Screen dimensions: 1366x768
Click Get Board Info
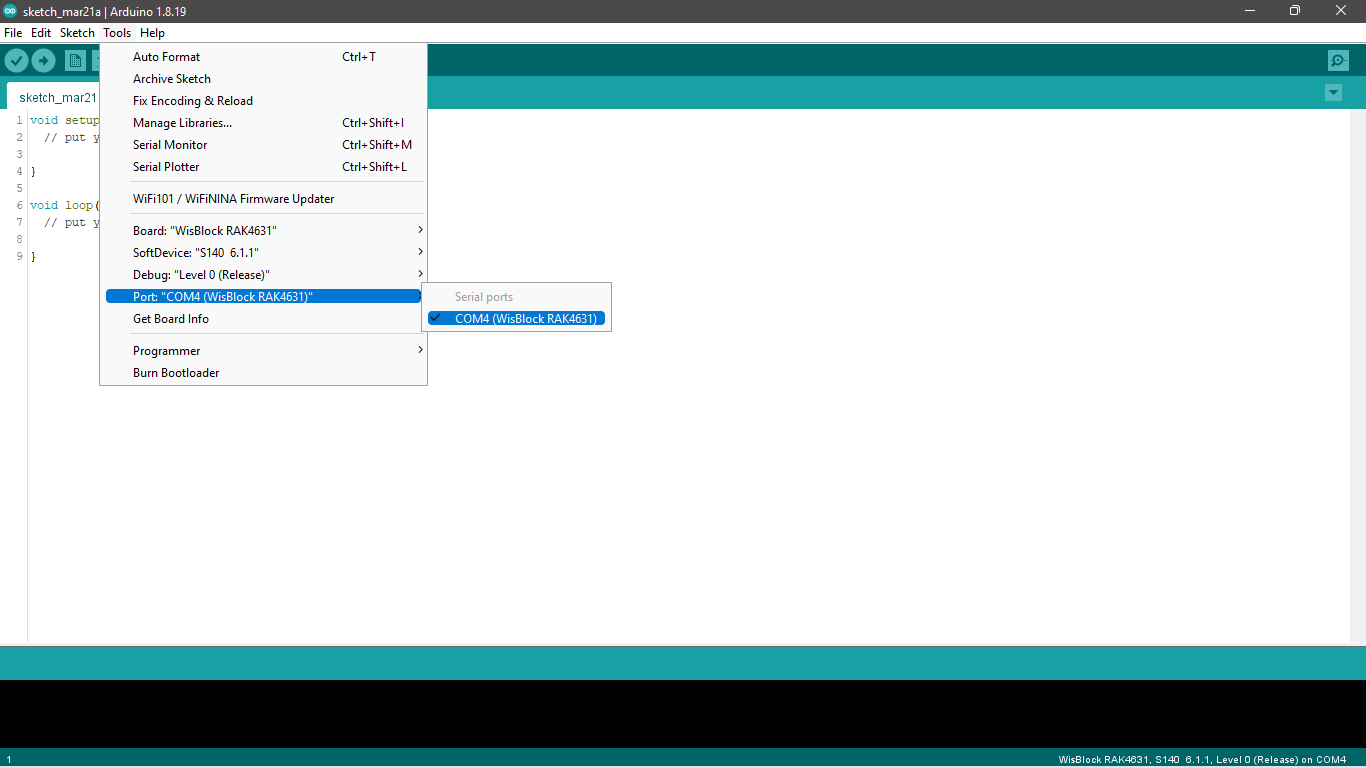pyautogui.click(x=264, y=319)
